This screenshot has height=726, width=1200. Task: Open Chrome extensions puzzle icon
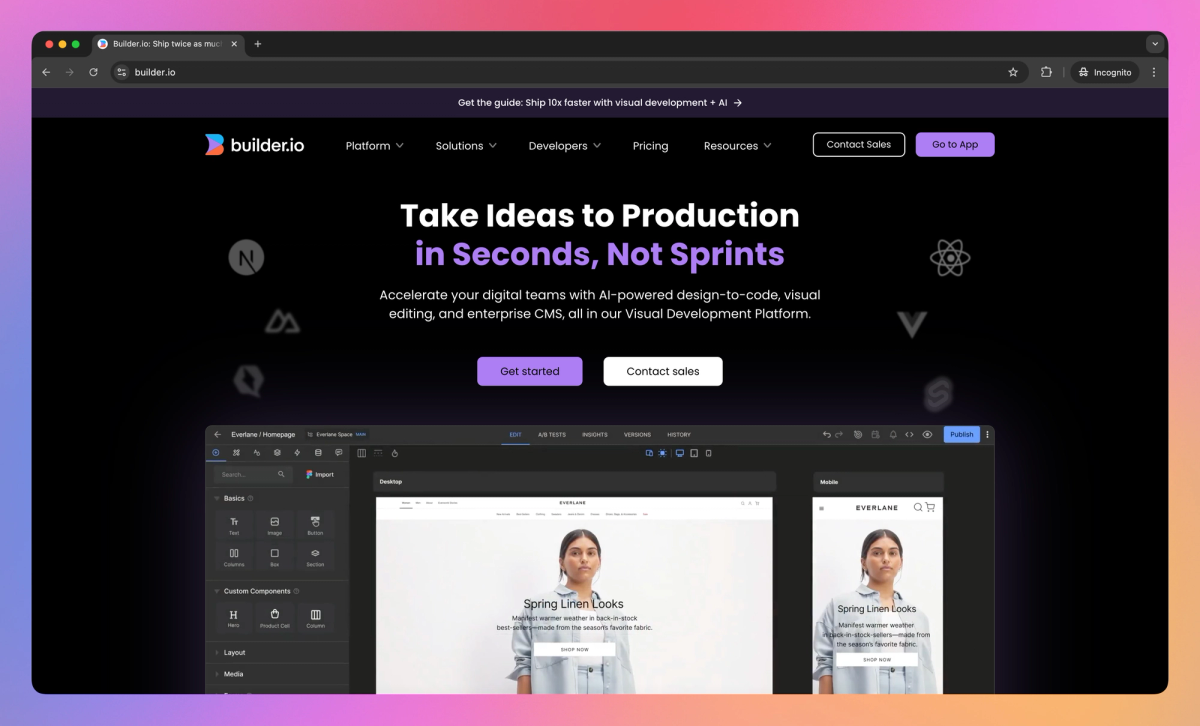coord(1046,72)
